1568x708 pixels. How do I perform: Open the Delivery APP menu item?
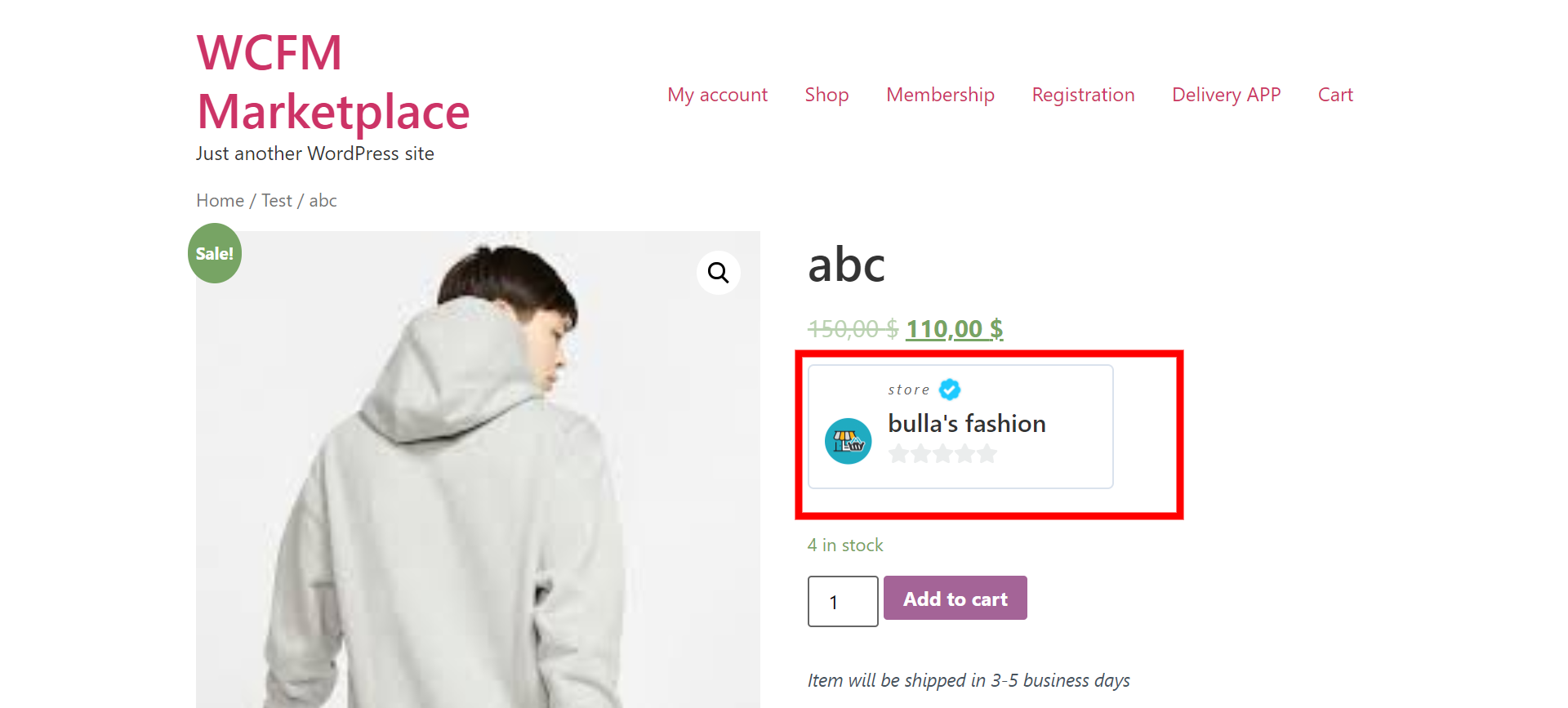pos(1226,95)
